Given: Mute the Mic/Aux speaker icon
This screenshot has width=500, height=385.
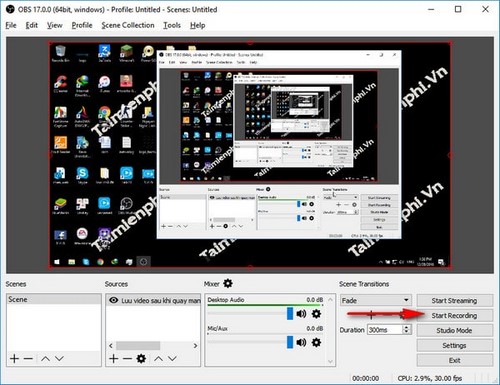Looking at the screenshot, I should 301,342.
